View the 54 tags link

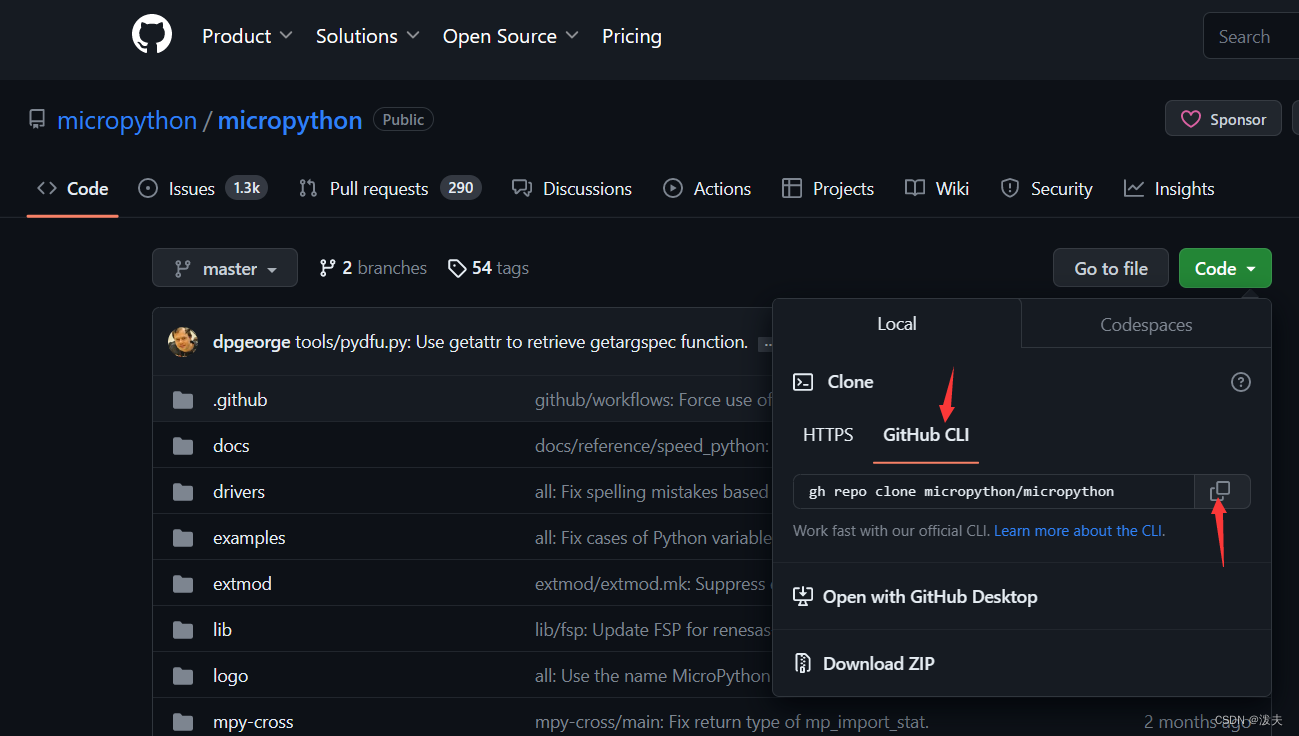coord(488,268)
